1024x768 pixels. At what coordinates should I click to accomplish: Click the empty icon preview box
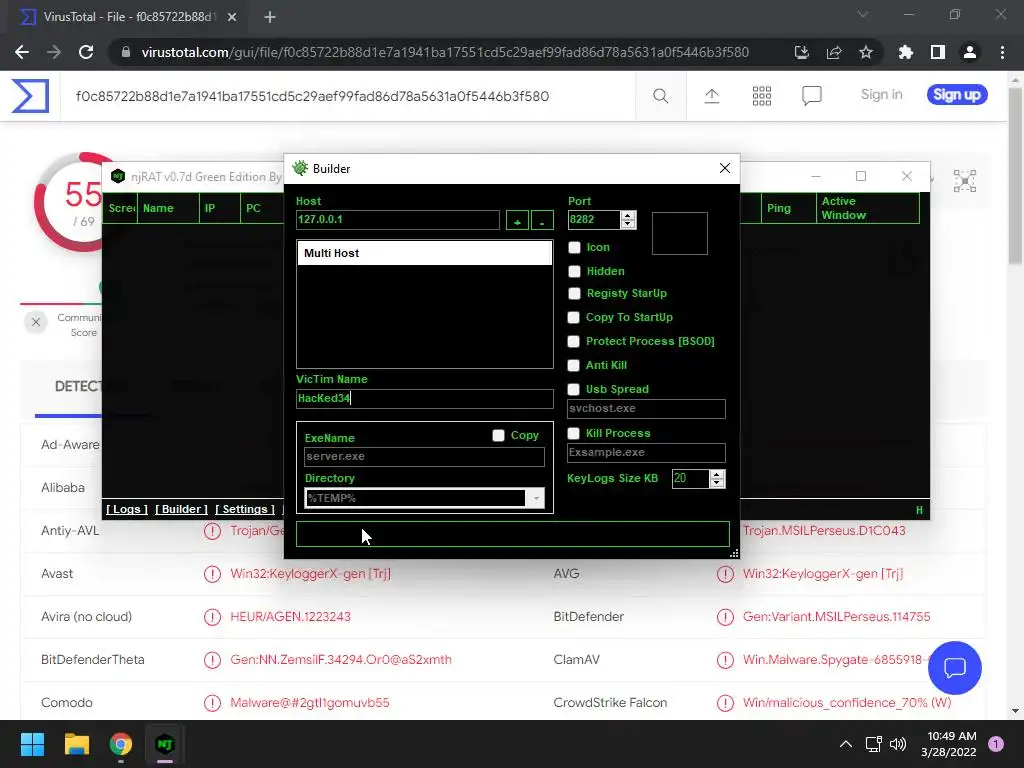point(680,233)
